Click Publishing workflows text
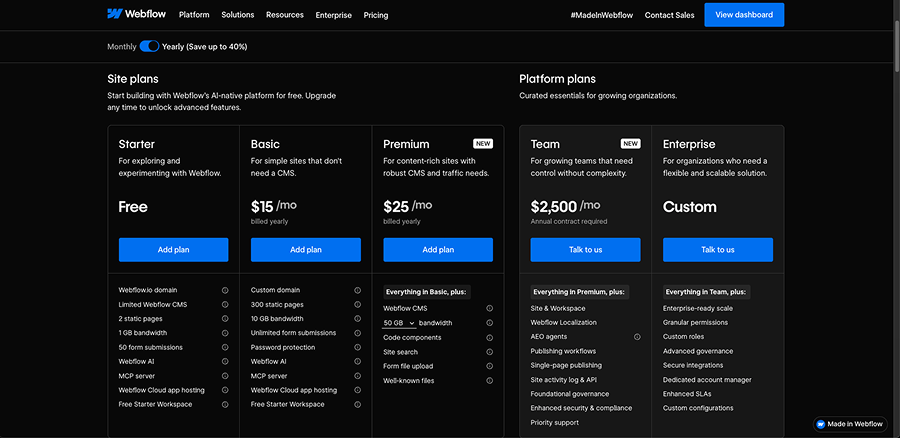This screenshot has height=438, width=900. click(563, 351)
